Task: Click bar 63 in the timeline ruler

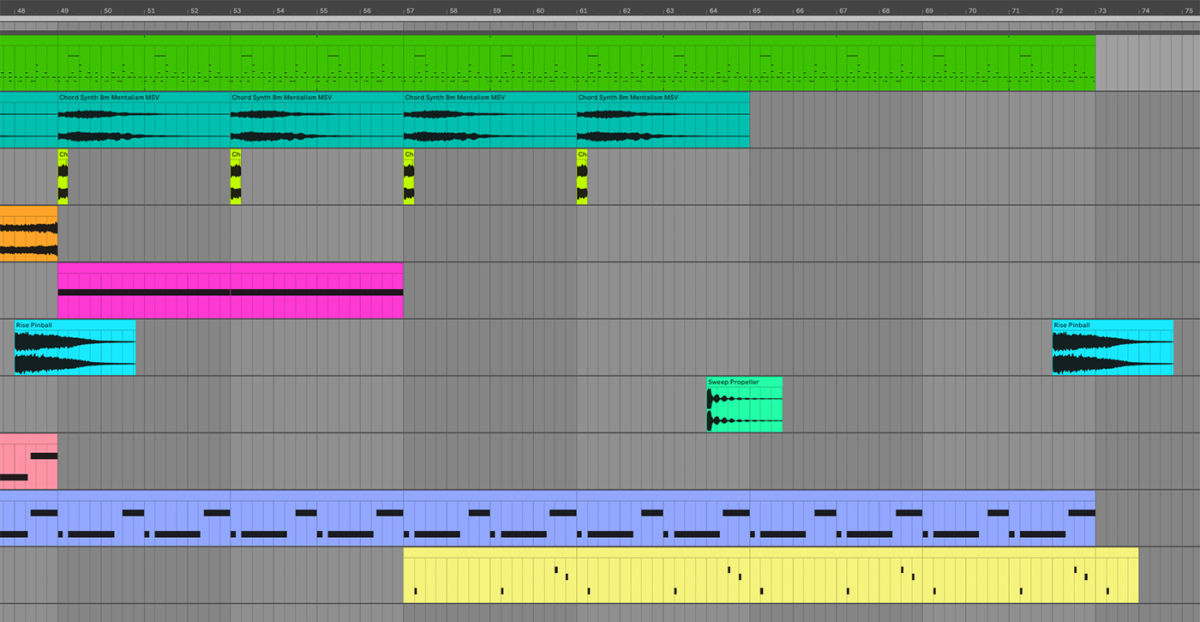Action: pyautogui.click(x=669, y=9)
